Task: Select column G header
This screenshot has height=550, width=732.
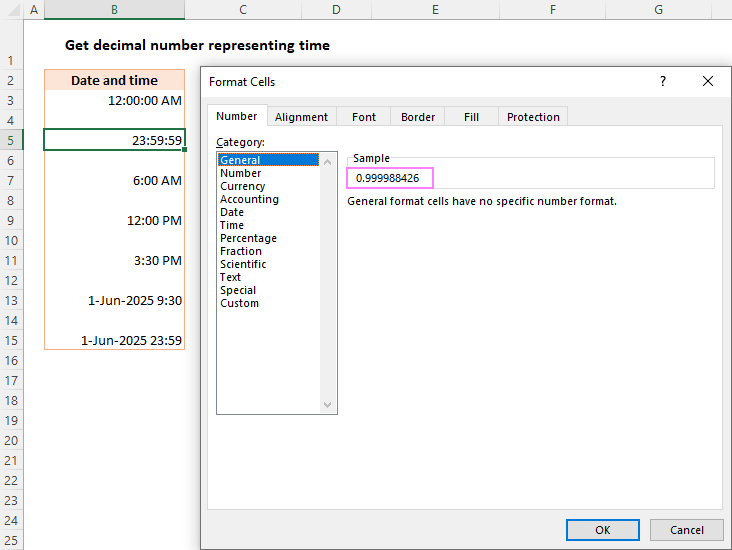Action: click(658, 9)
